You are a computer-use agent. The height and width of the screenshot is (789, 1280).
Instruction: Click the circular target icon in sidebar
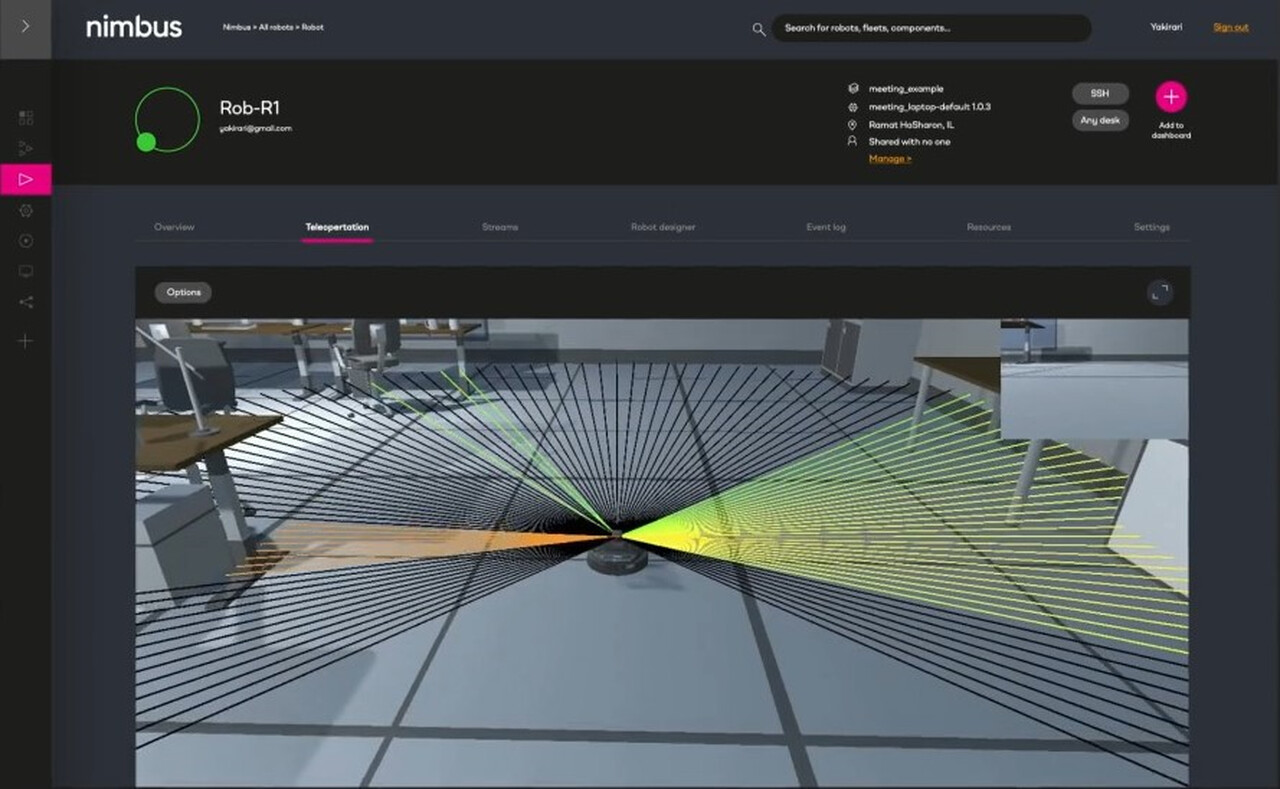pos(26,241)
